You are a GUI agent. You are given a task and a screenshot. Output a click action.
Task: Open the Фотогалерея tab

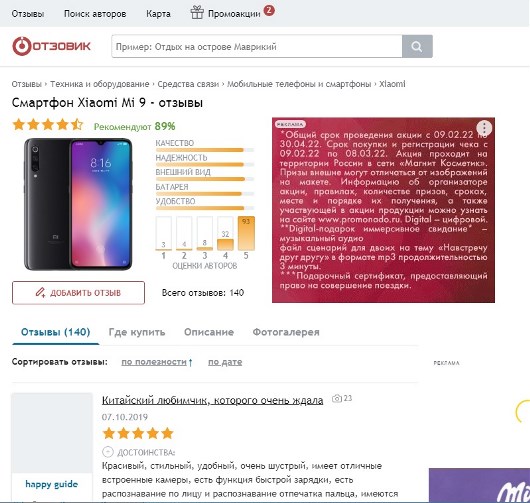(x=286, y=332)
